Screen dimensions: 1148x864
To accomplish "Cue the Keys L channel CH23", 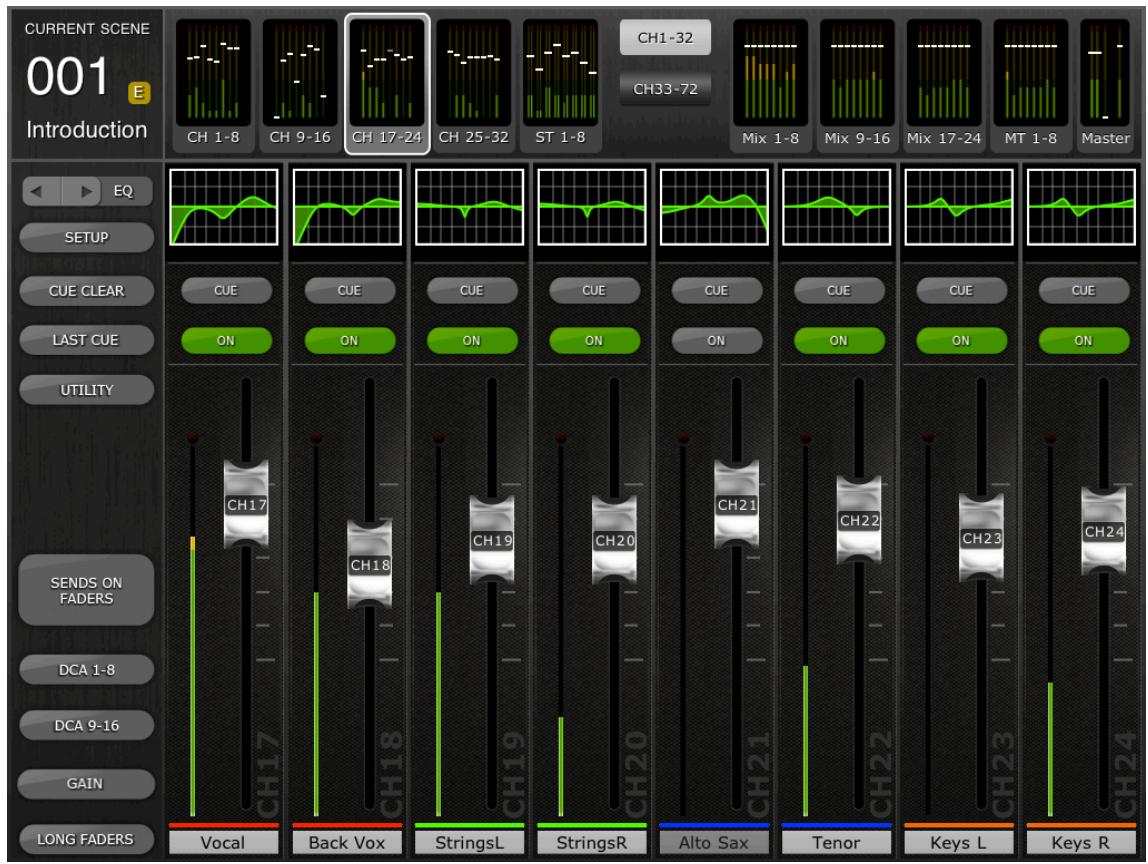I will coord(961,291).
